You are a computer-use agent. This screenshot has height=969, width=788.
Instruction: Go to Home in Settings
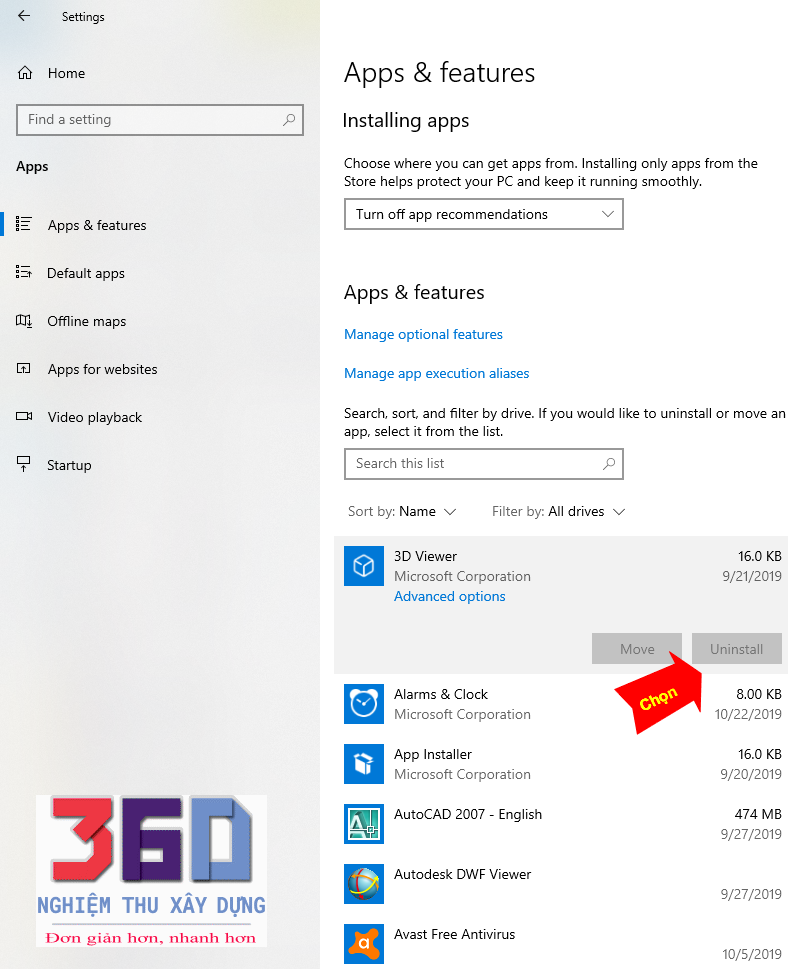[66, 73]
